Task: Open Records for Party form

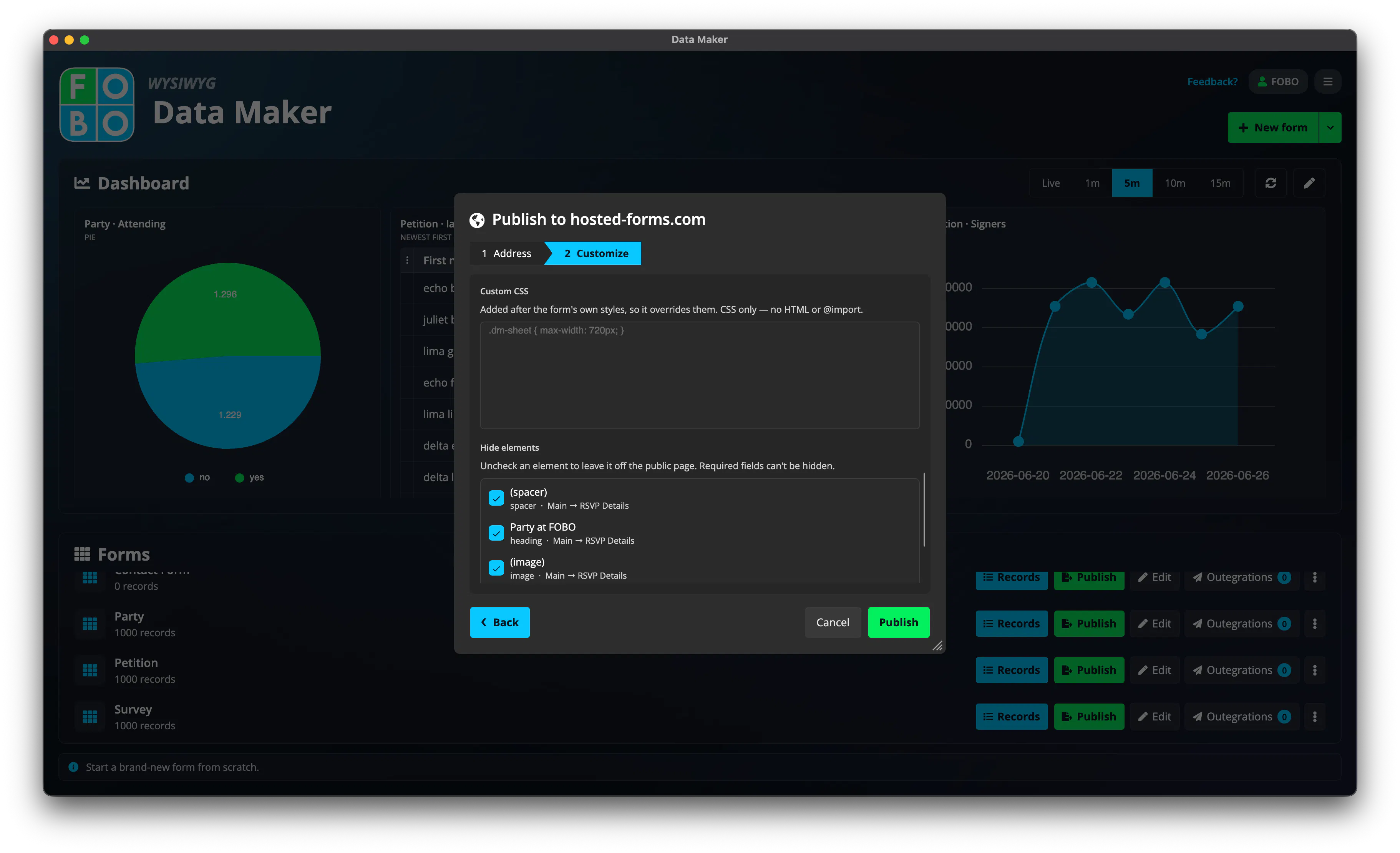Action: tap(1011, 624)
